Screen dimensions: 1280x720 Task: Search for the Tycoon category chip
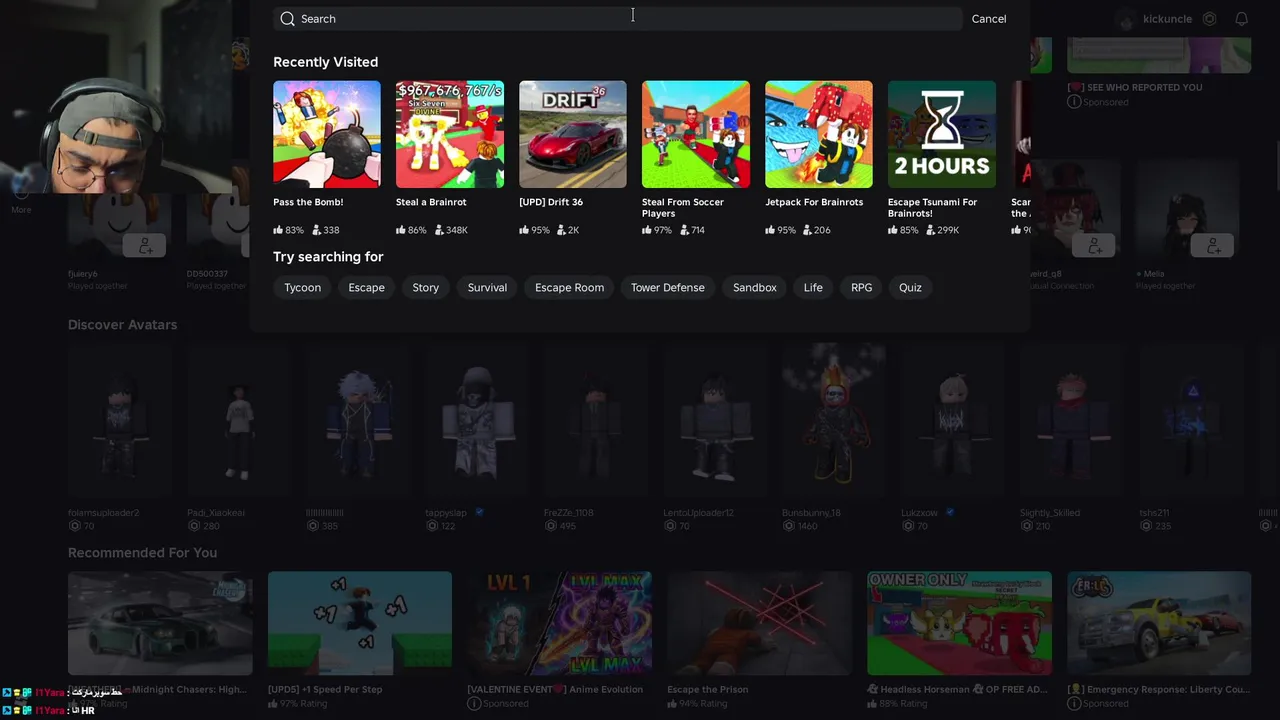point(302,288)
